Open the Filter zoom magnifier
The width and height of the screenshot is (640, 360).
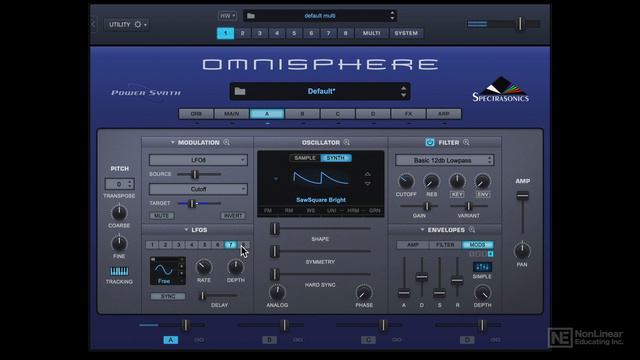466,142
